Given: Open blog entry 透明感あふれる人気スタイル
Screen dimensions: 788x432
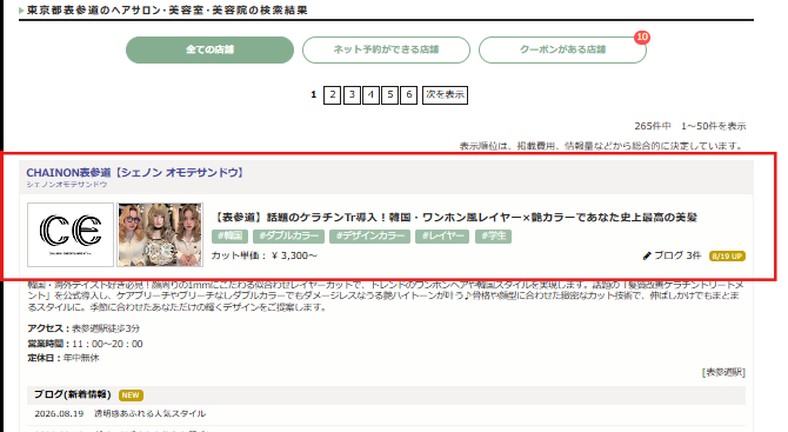Looking at the screenshot, I should [150, 413].
